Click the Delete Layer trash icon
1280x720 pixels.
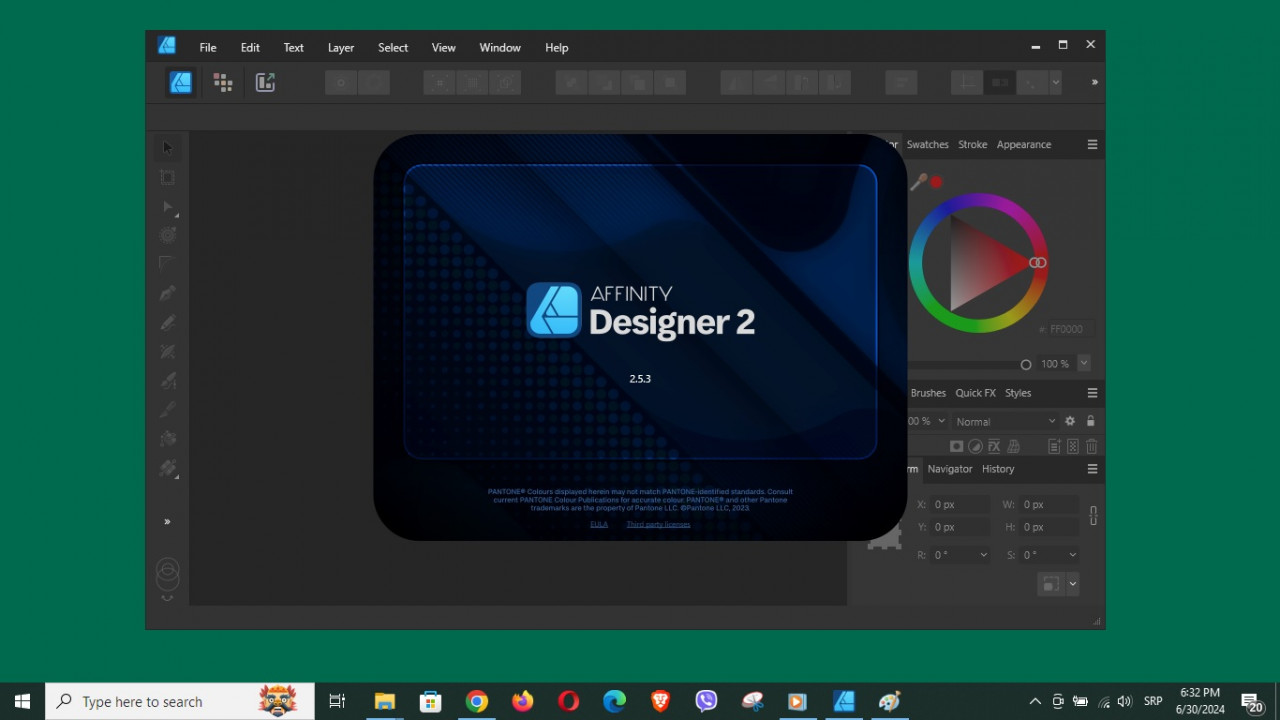point(1092,446)
